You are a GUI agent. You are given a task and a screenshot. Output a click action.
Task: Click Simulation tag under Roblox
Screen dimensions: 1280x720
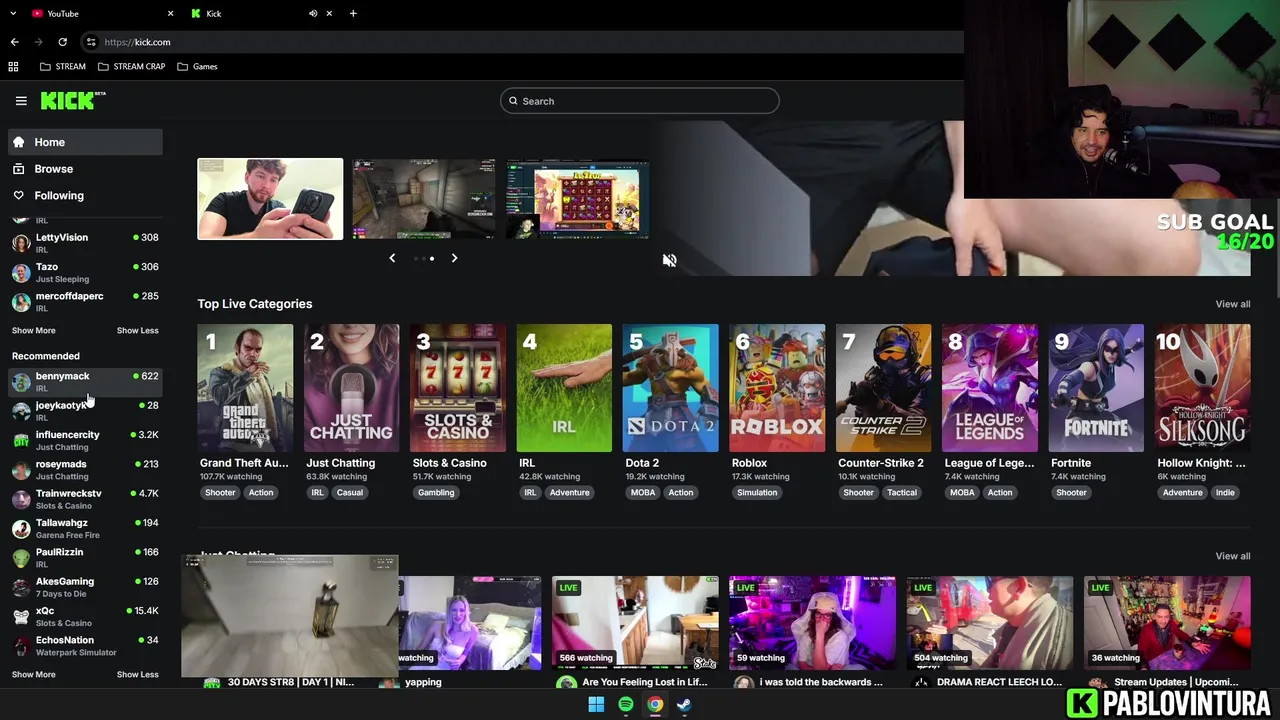[x=757, y=492]
